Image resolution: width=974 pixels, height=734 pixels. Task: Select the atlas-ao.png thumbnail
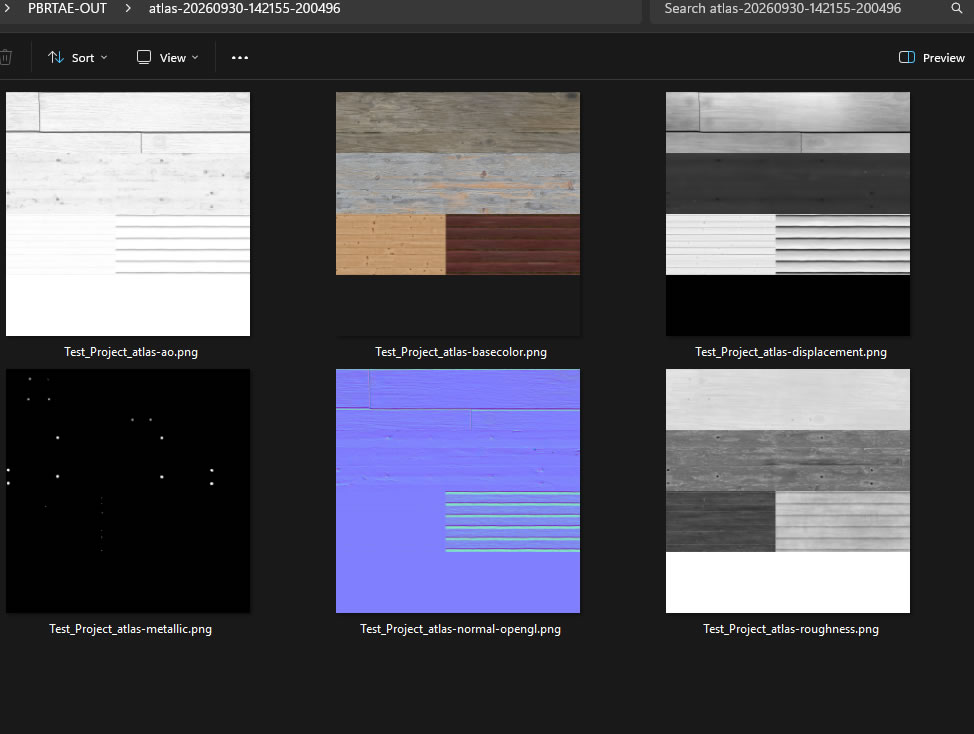coord(128,214)
